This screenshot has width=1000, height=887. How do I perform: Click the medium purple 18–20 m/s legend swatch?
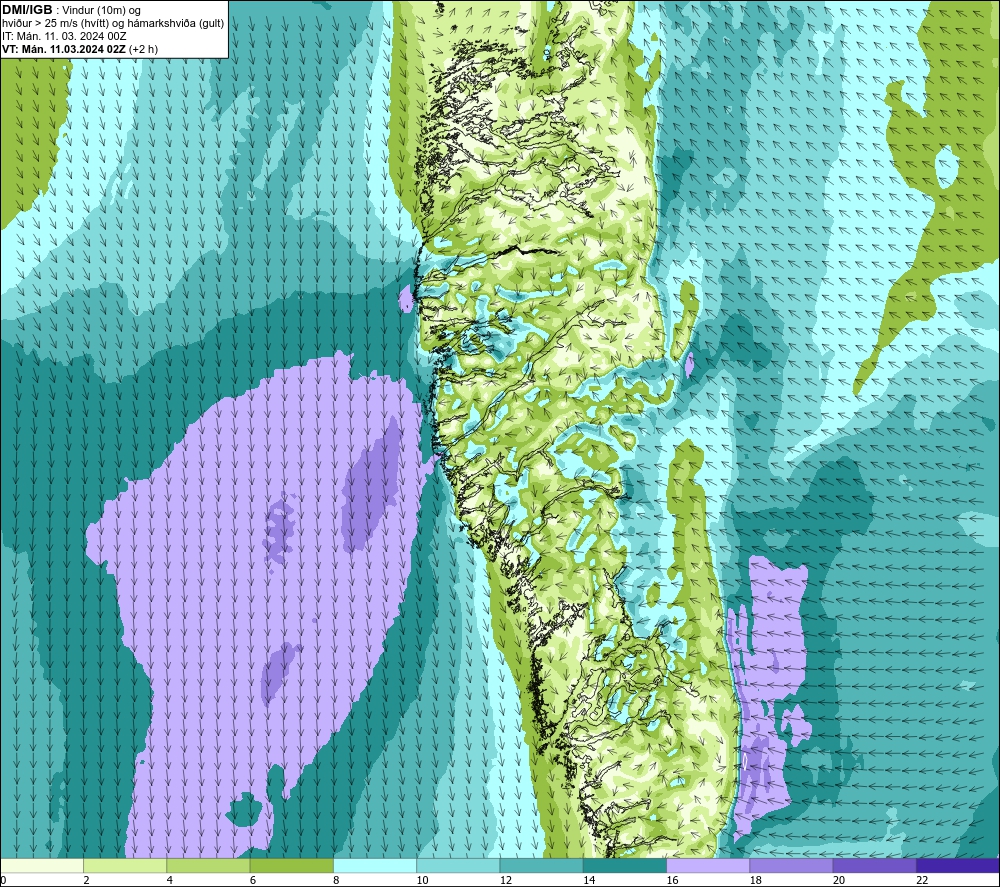(x=791, y=865)
